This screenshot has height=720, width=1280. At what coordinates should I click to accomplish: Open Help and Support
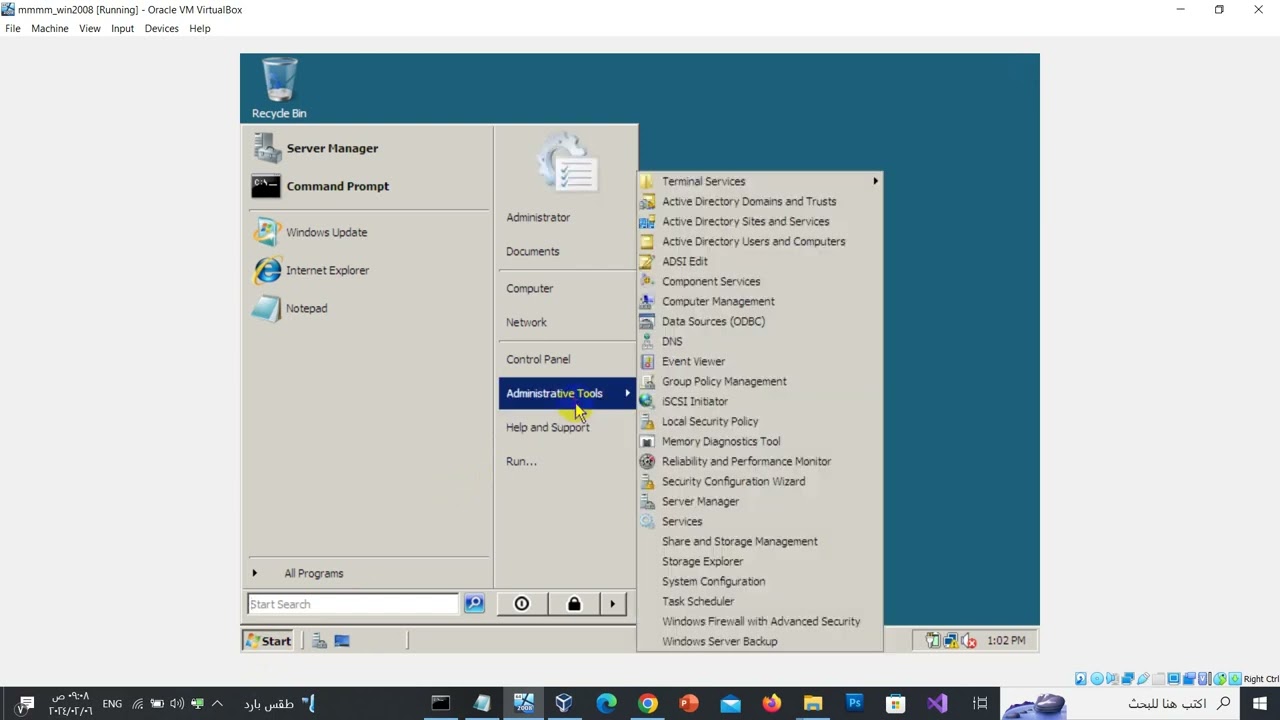tap(547, 427)
